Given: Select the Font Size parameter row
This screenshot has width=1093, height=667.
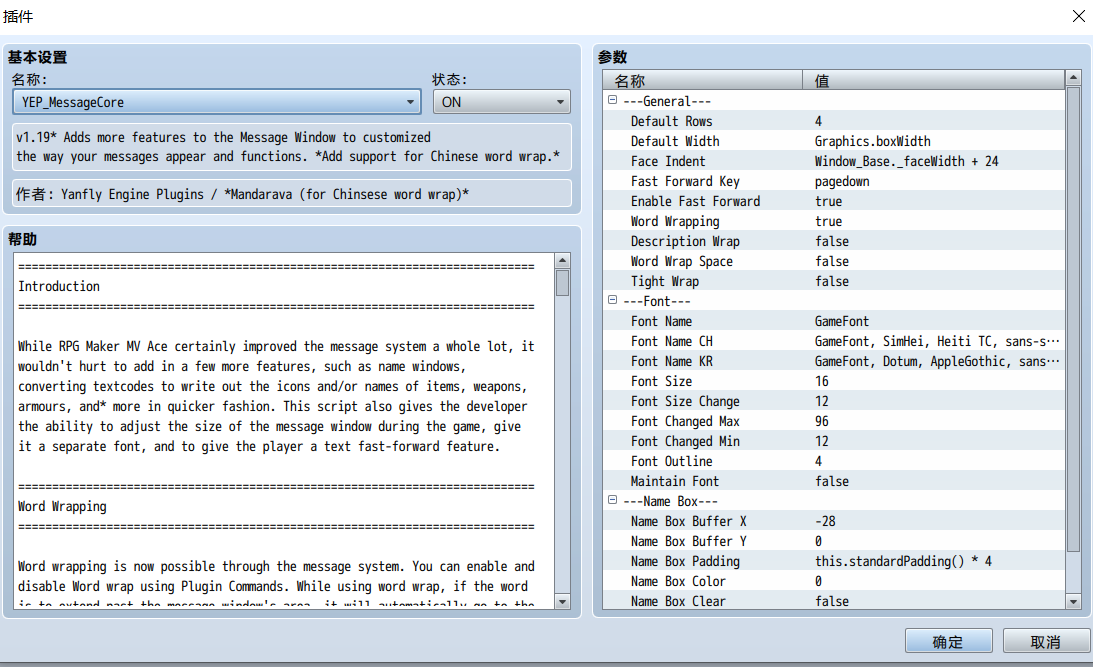Looking at the screenshot, I should click(x=834, y=381).
